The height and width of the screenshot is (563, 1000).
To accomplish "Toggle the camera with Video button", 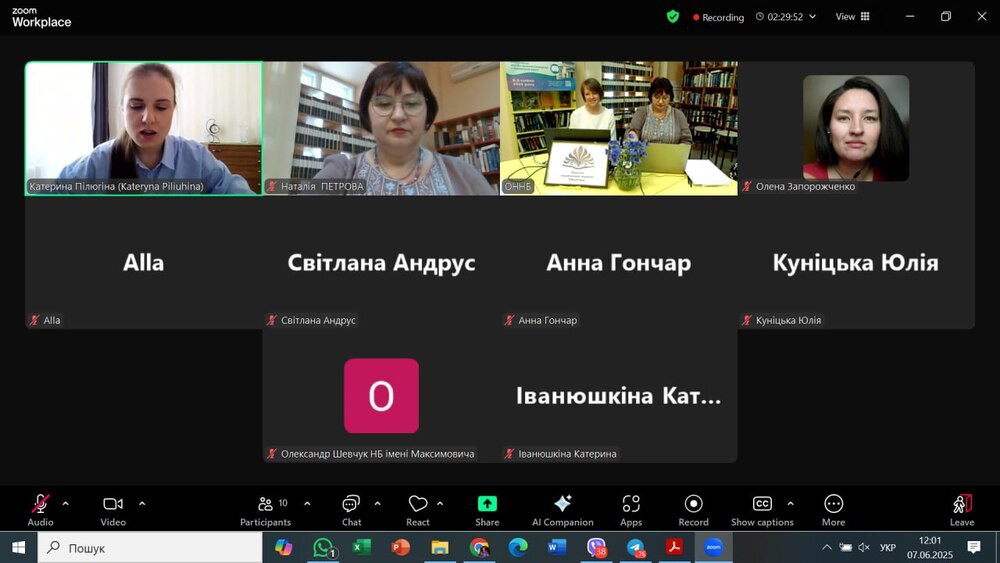I will click(113, 508).
